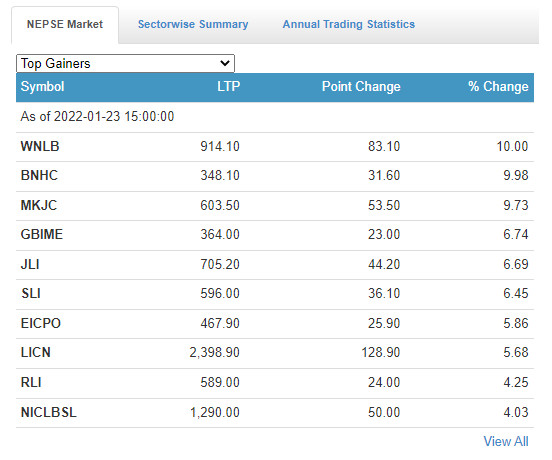Click SLI's point change 36.10
This screenshot has height=460, width=552.
(384, 293)
